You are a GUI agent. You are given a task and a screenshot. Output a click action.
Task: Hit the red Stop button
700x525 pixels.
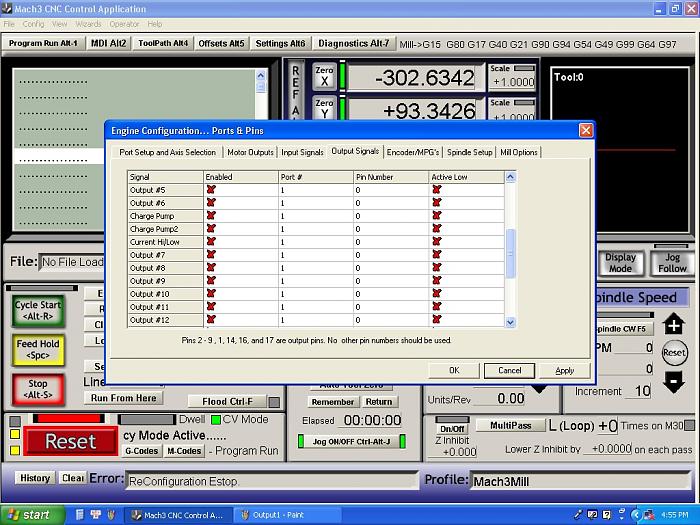pyautogui.click(x=38, y=389)
